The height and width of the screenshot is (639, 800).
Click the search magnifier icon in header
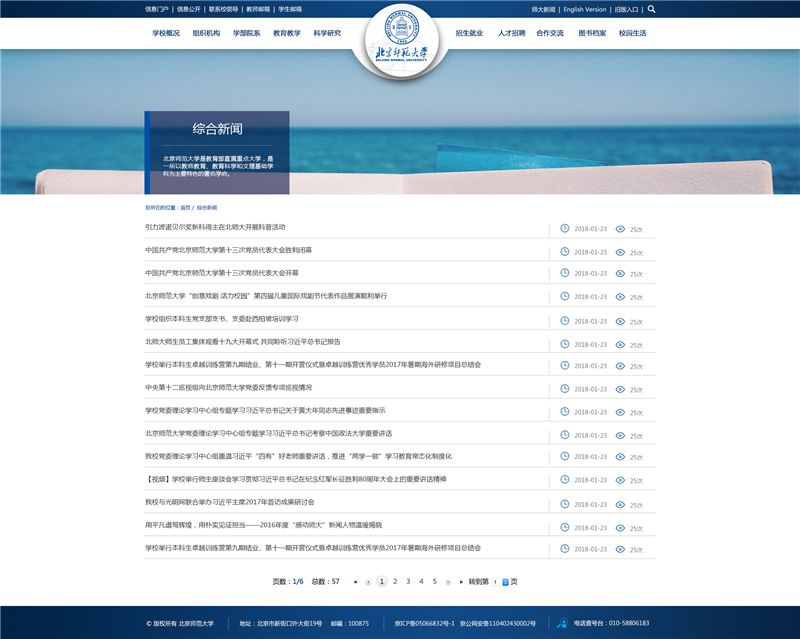pos(652,9)
